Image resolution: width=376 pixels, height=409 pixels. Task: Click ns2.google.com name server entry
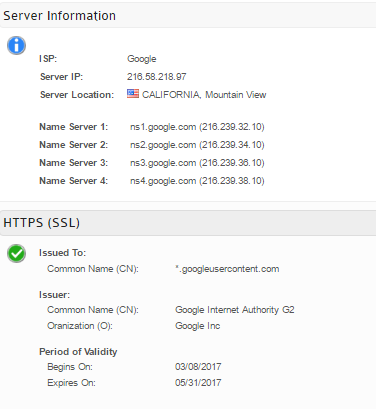pyautogui.click(x=197, y=145)
